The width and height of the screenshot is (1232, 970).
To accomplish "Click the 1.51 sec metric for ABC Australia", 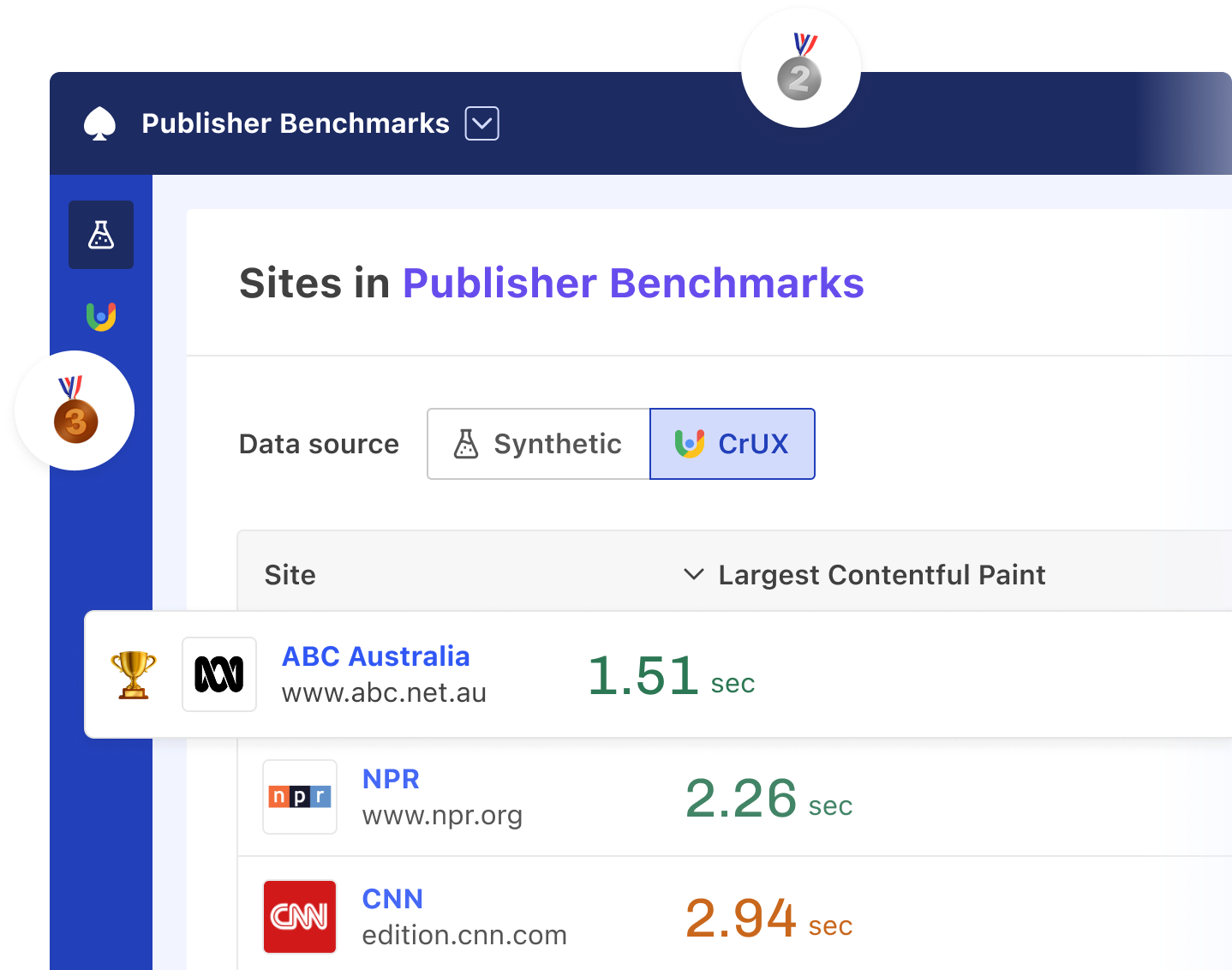I will [x=671, y=676].
